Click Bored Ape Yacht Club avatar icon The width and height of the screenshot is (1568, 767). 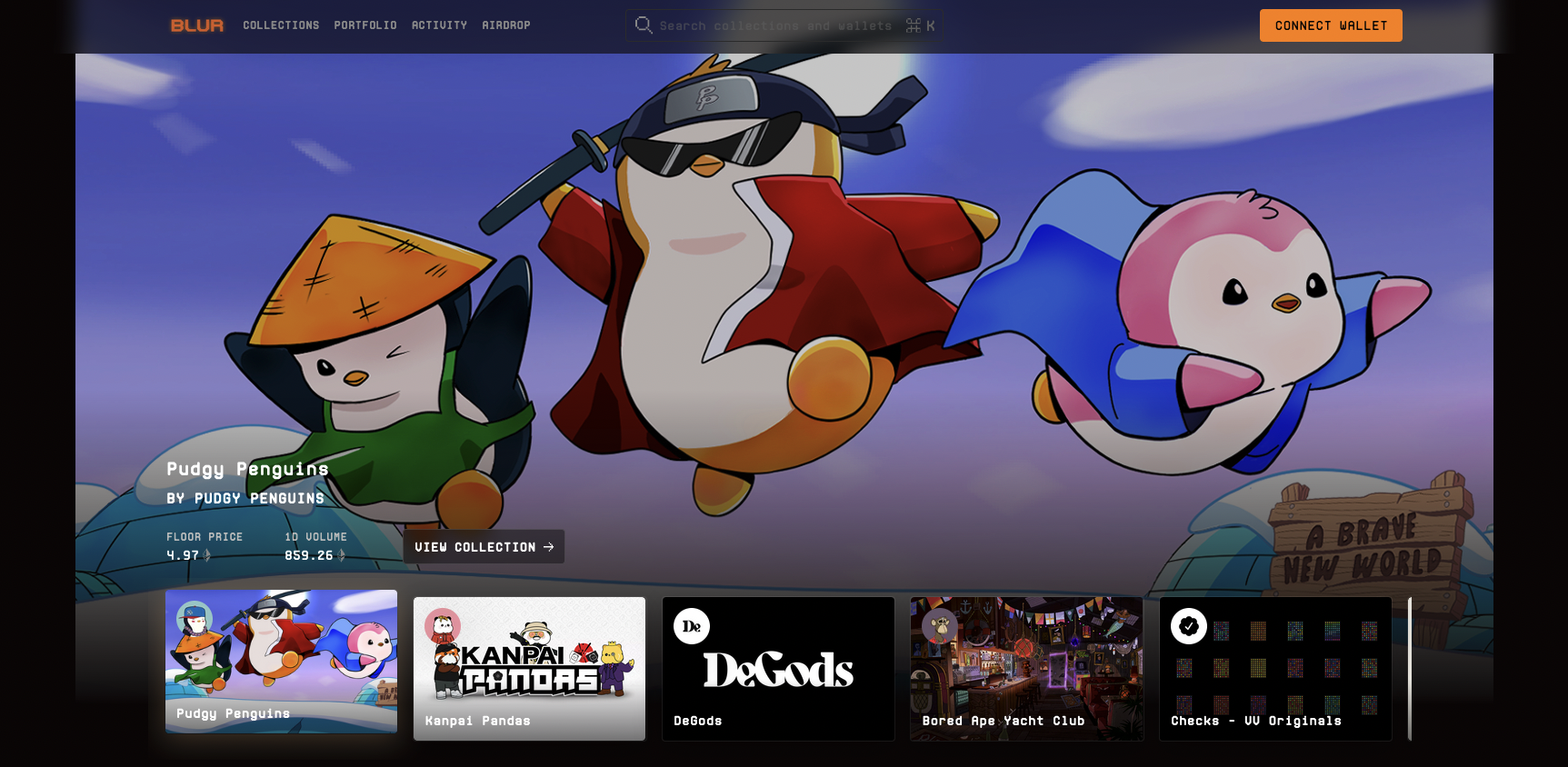click(x=940, y=626)
